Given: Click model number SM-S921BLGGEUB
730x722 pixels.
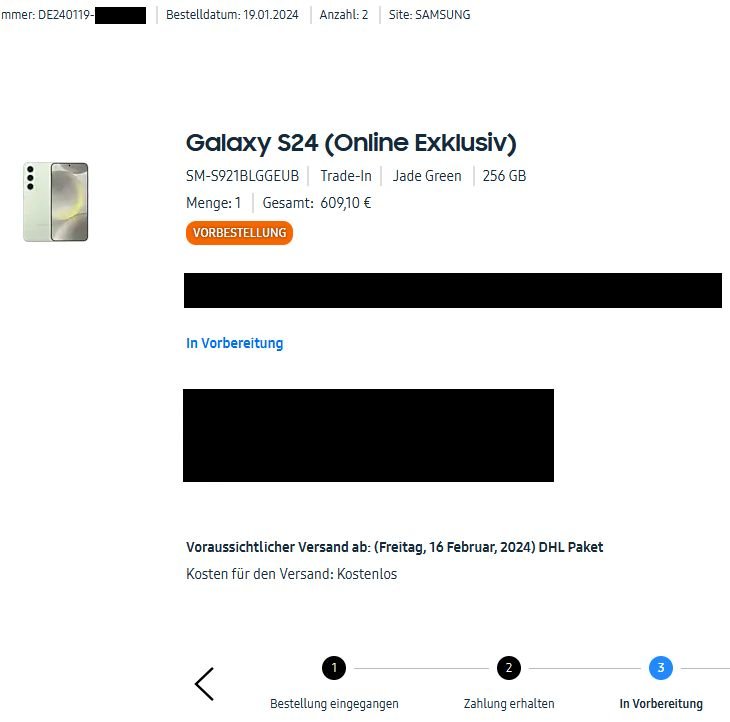Looking at the screenshot, I should pyautogui.click(x=242, y=176).
